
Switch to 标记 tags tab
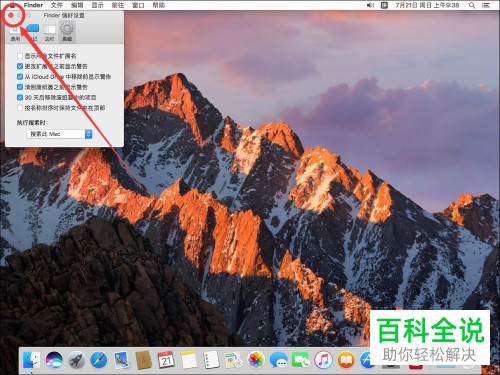click(x=32, y=33)
